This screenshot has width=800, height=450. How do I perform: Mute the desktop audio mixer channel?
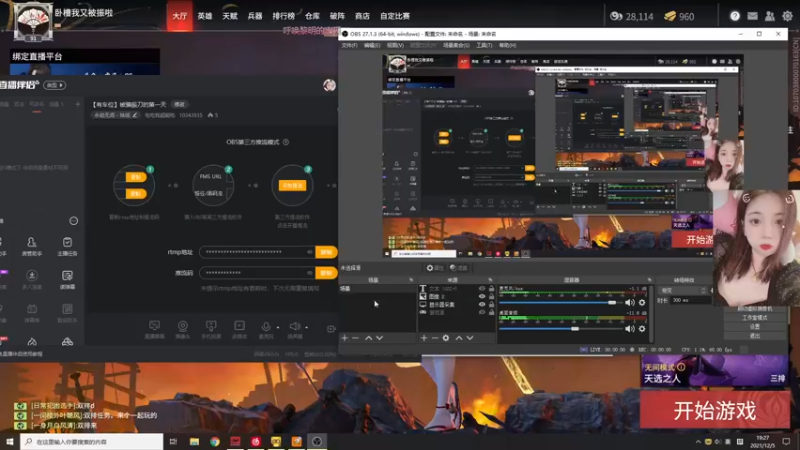630,329
